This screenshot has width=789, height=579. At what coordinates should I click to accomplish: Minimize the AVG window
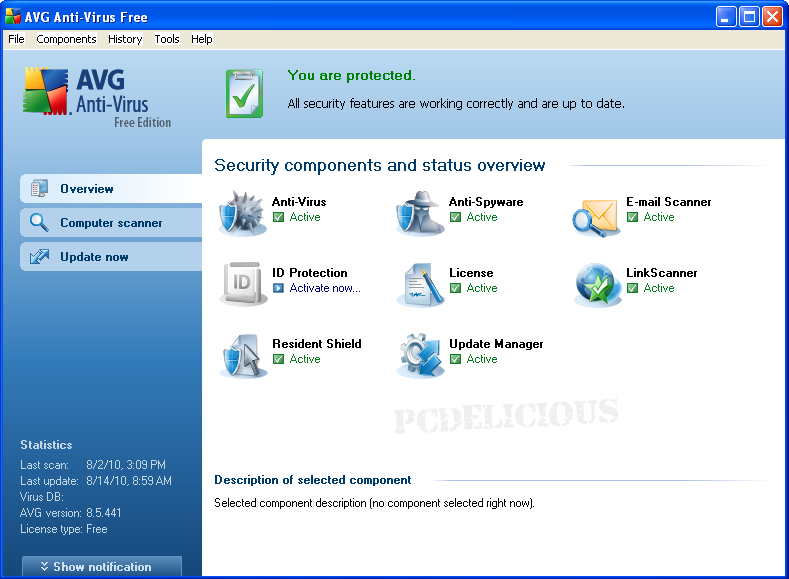click(x=726, y=17)
